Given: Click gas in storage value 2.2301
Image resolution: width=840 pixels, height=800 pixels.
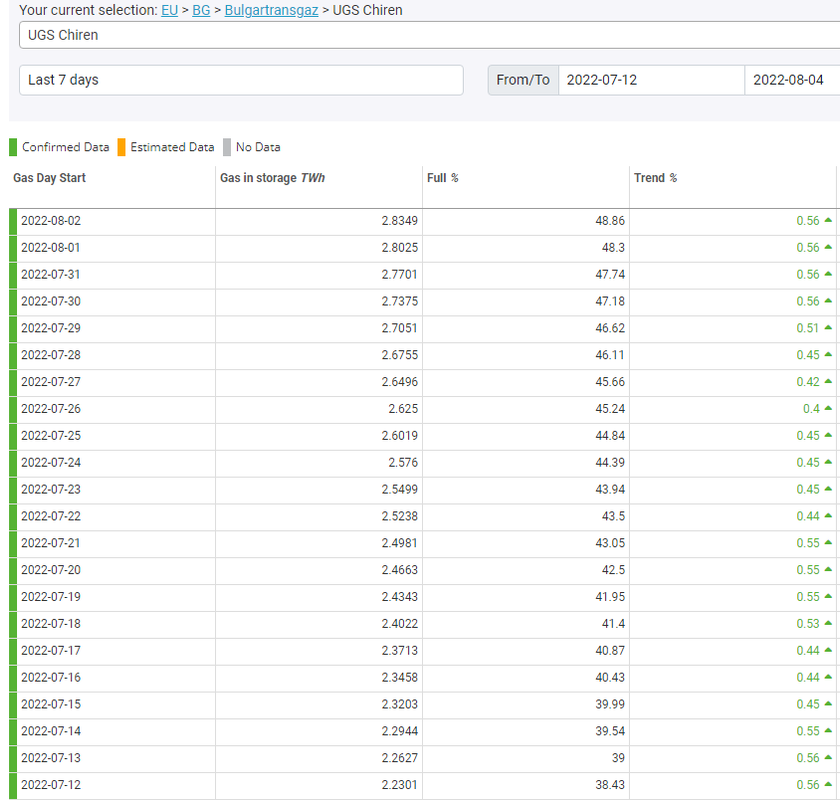Looking at the screenshot, I should click(400, 785).
